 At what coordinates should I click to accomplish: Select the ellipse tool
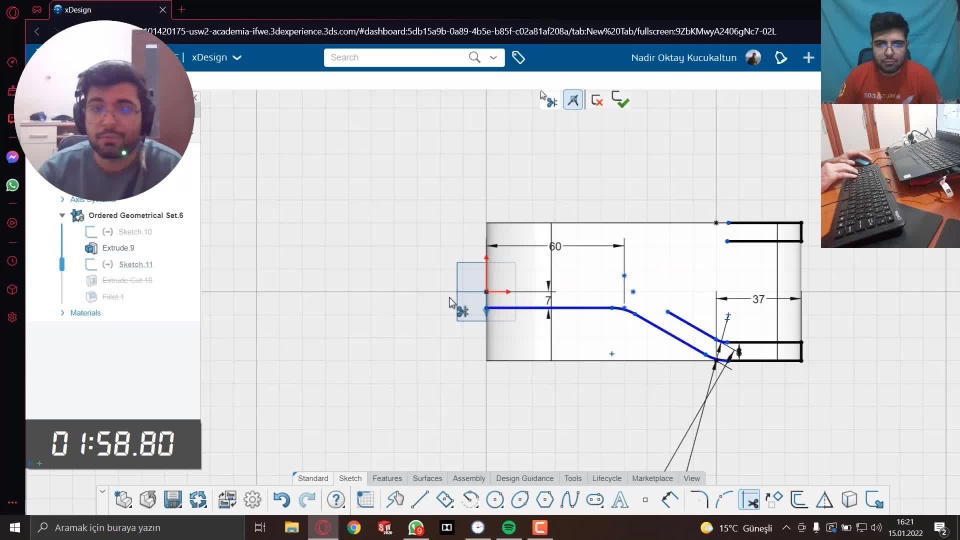point(520,500)
